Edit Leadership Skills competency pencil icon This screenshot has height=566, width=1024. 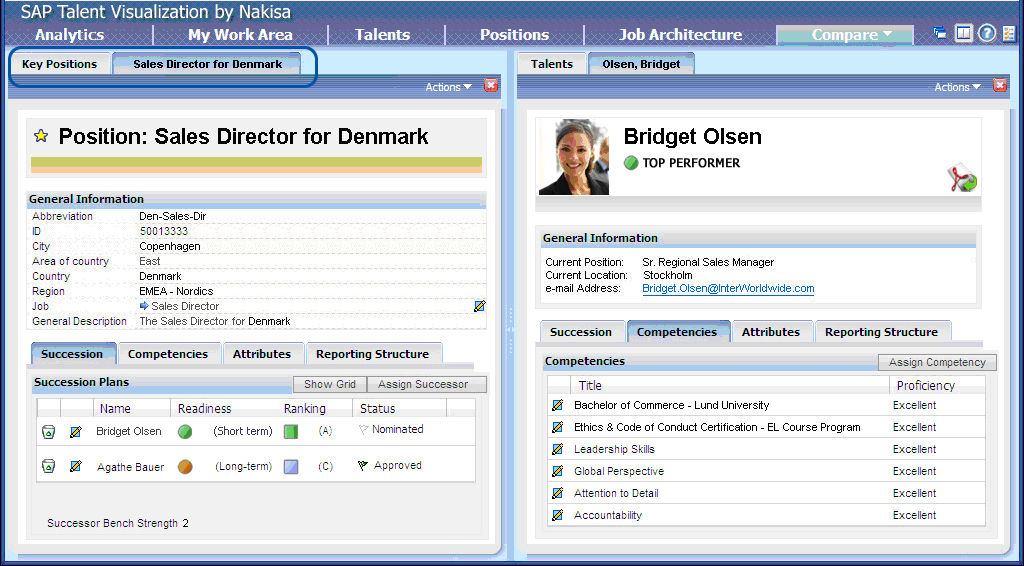pos(558,449)
